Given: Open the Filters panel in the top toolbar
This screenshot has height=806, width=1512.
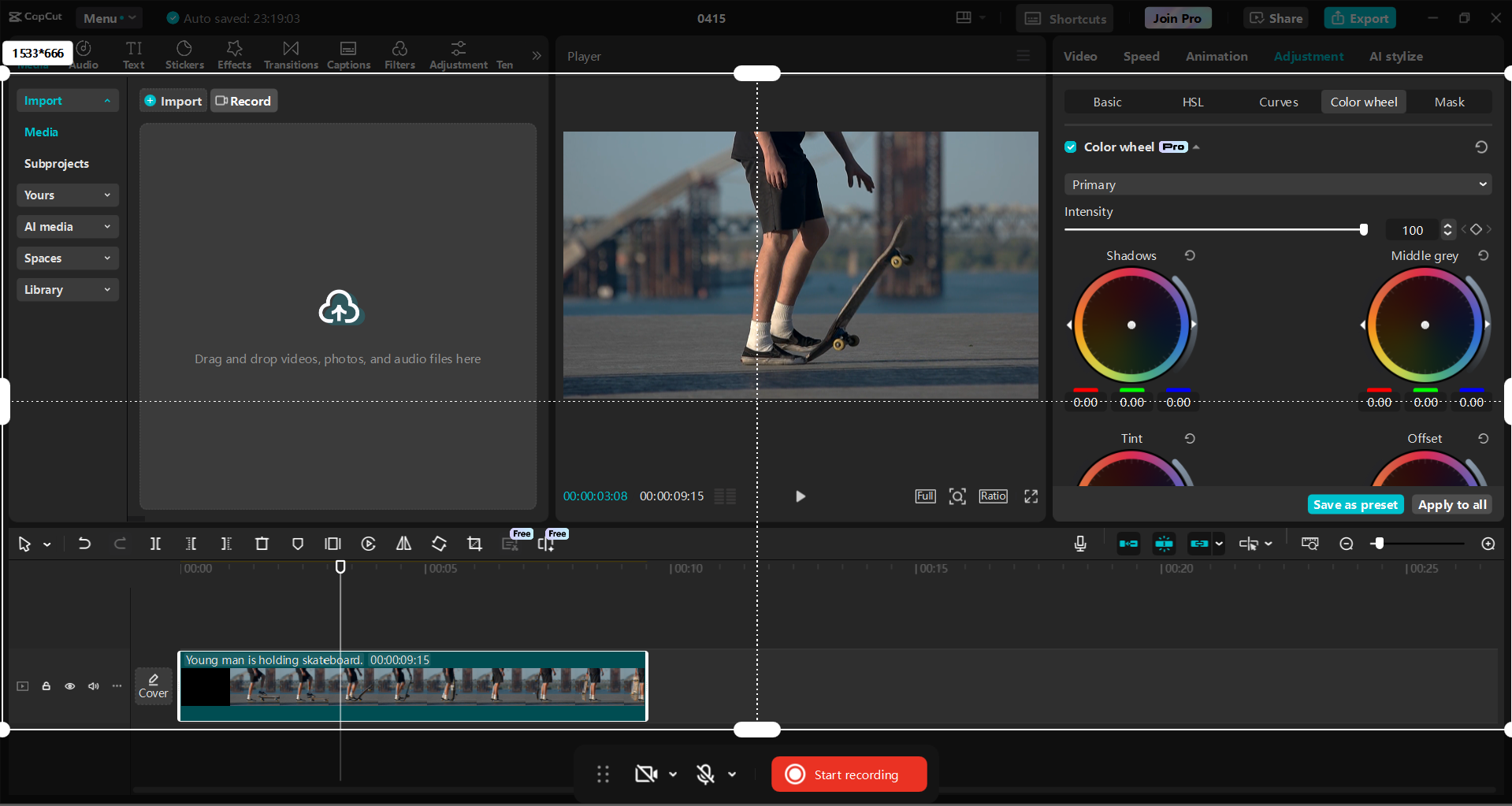Looking at the screenshot, I should 399,54.
